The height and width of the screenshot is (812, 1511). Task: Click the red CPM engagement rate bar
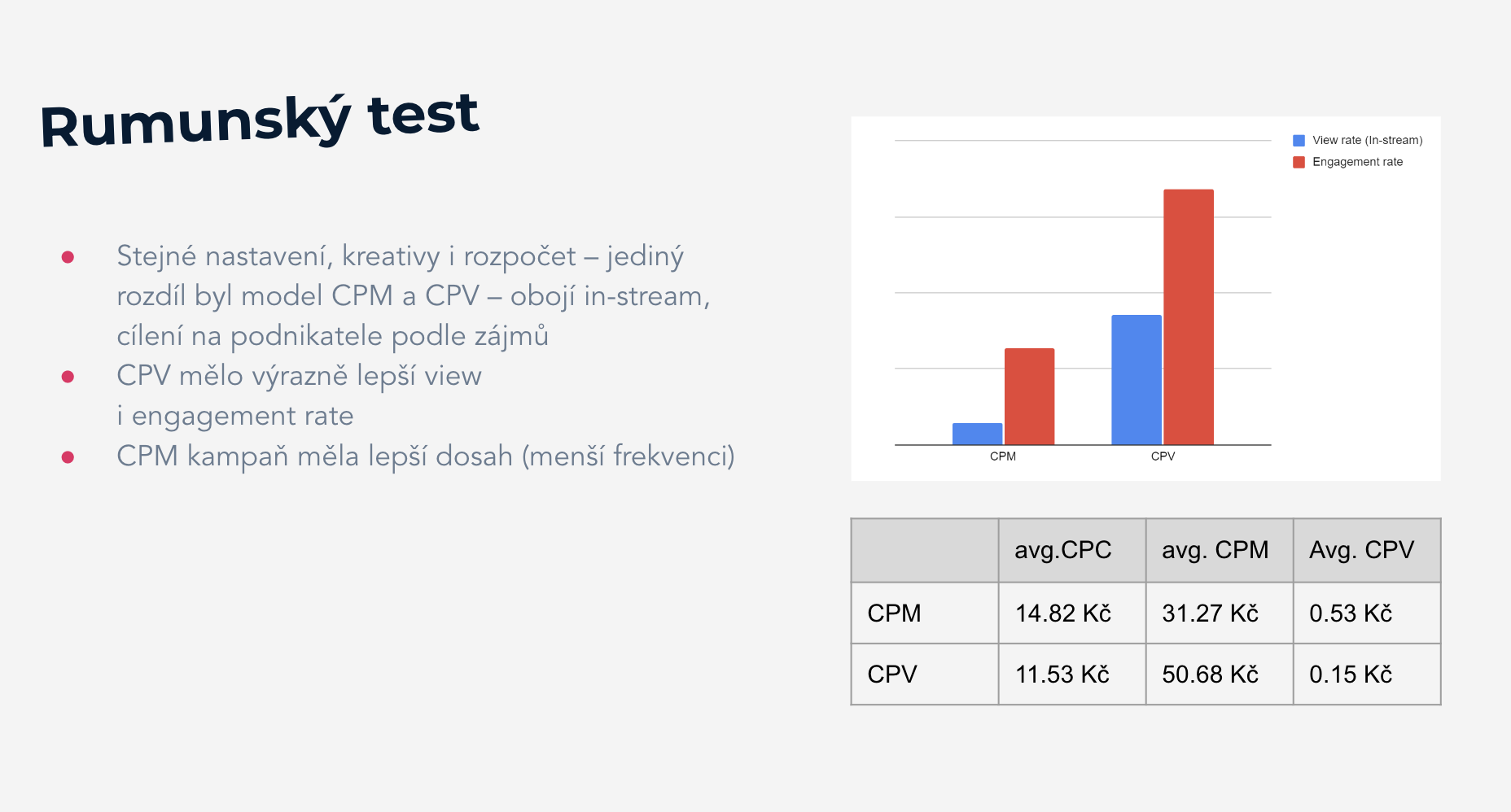[1029, 396]
